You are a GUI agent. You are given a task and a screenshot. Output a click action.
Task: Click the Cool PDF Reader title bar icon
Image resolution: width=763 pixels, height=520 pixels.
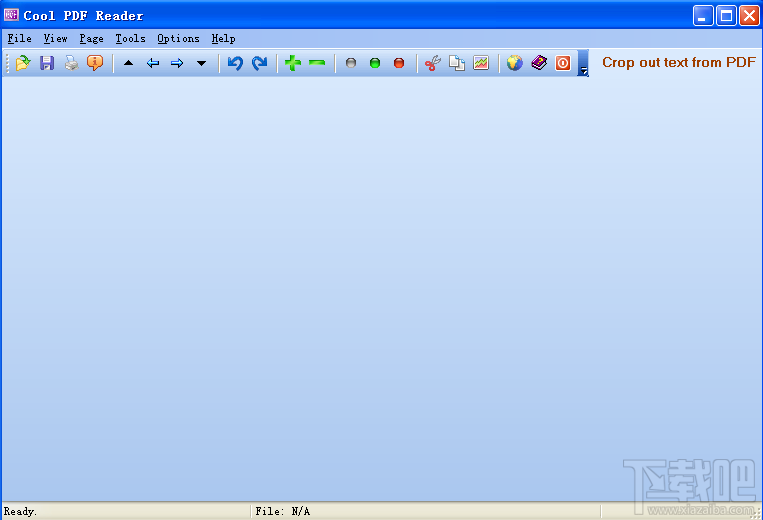click(11, 15)
